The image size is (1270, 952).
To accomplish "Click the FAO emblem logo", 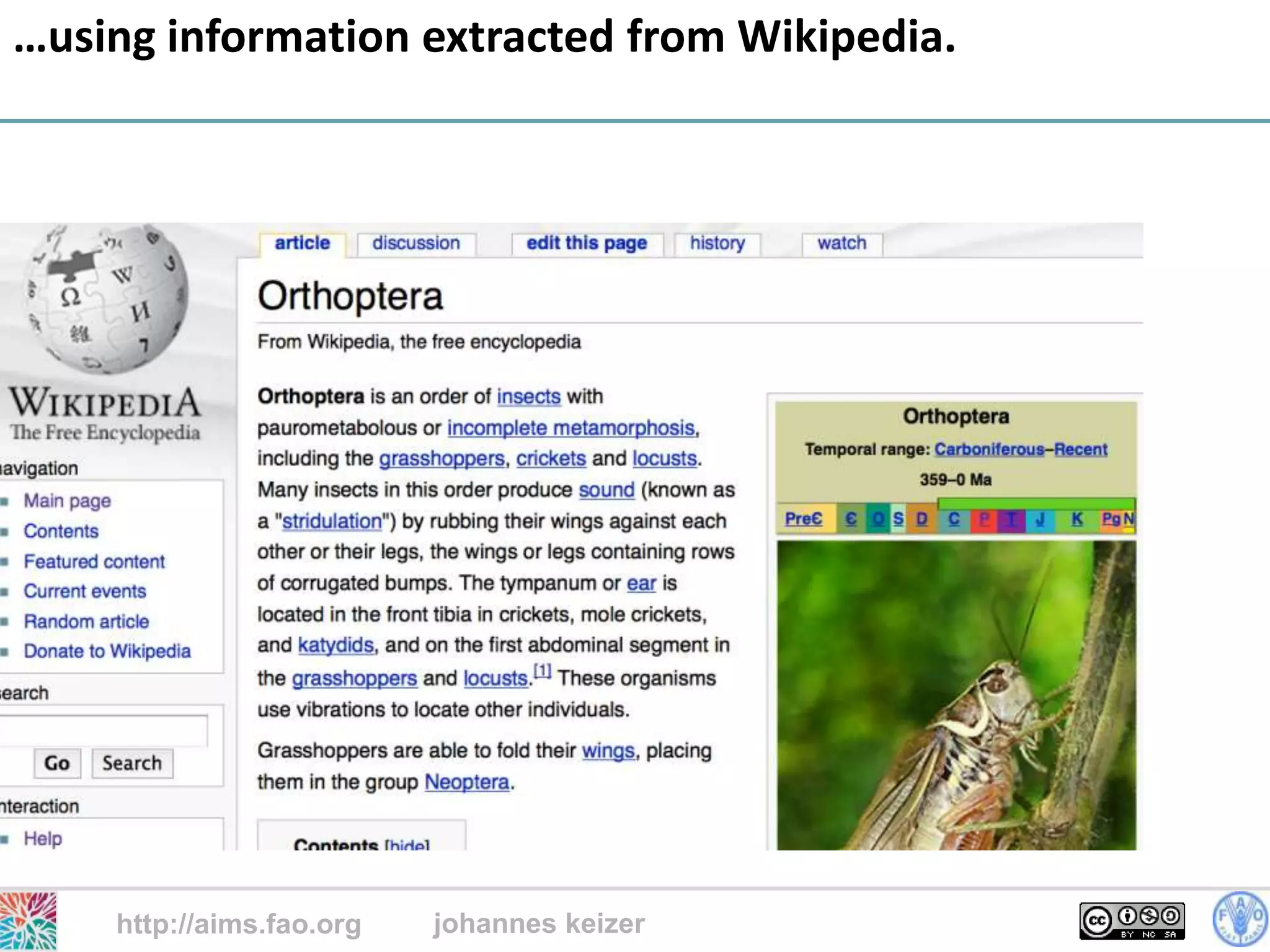I will [x=1240, y=920].
